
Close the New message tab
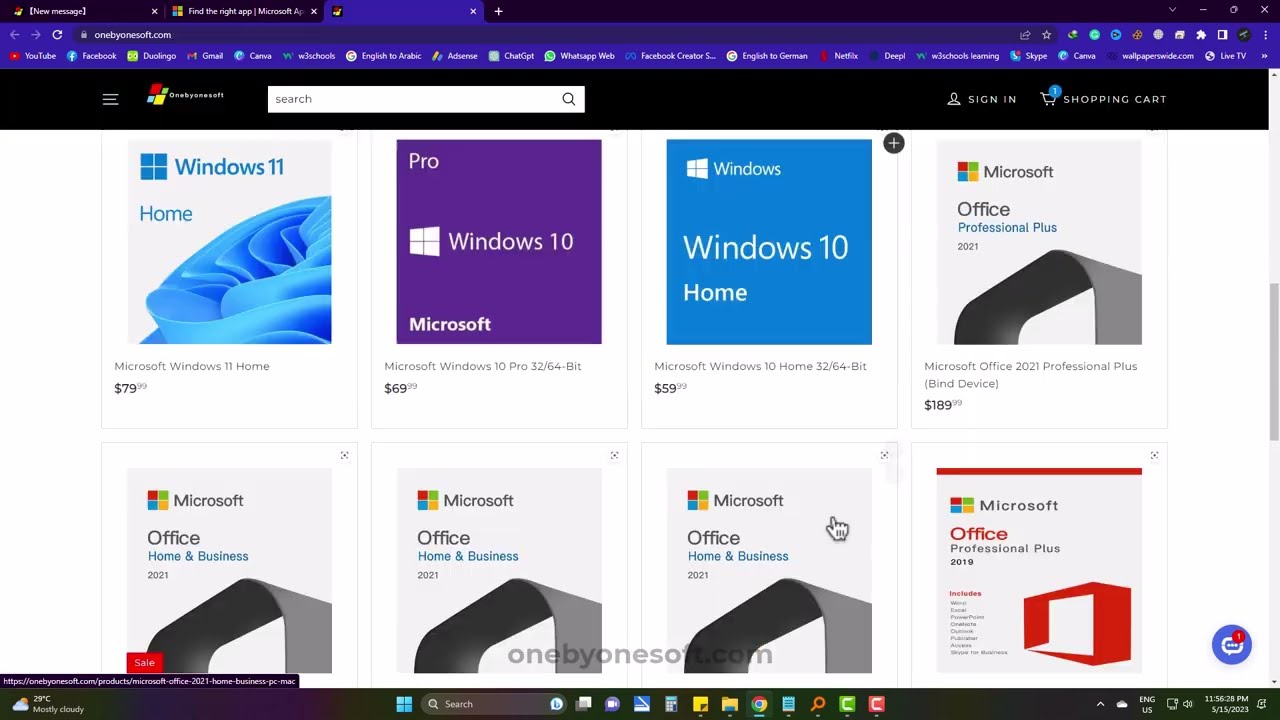click(x=154, y=11)
